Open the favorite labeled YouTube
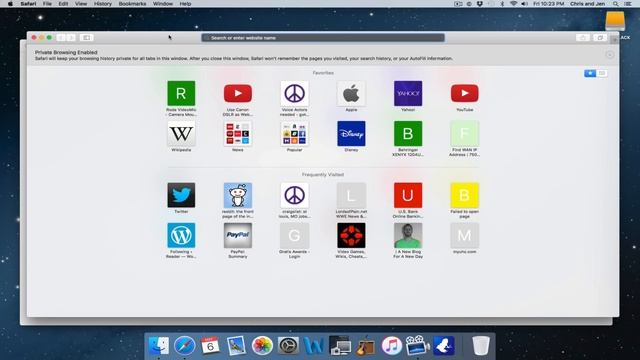640x360 pixels. [464, 93]
